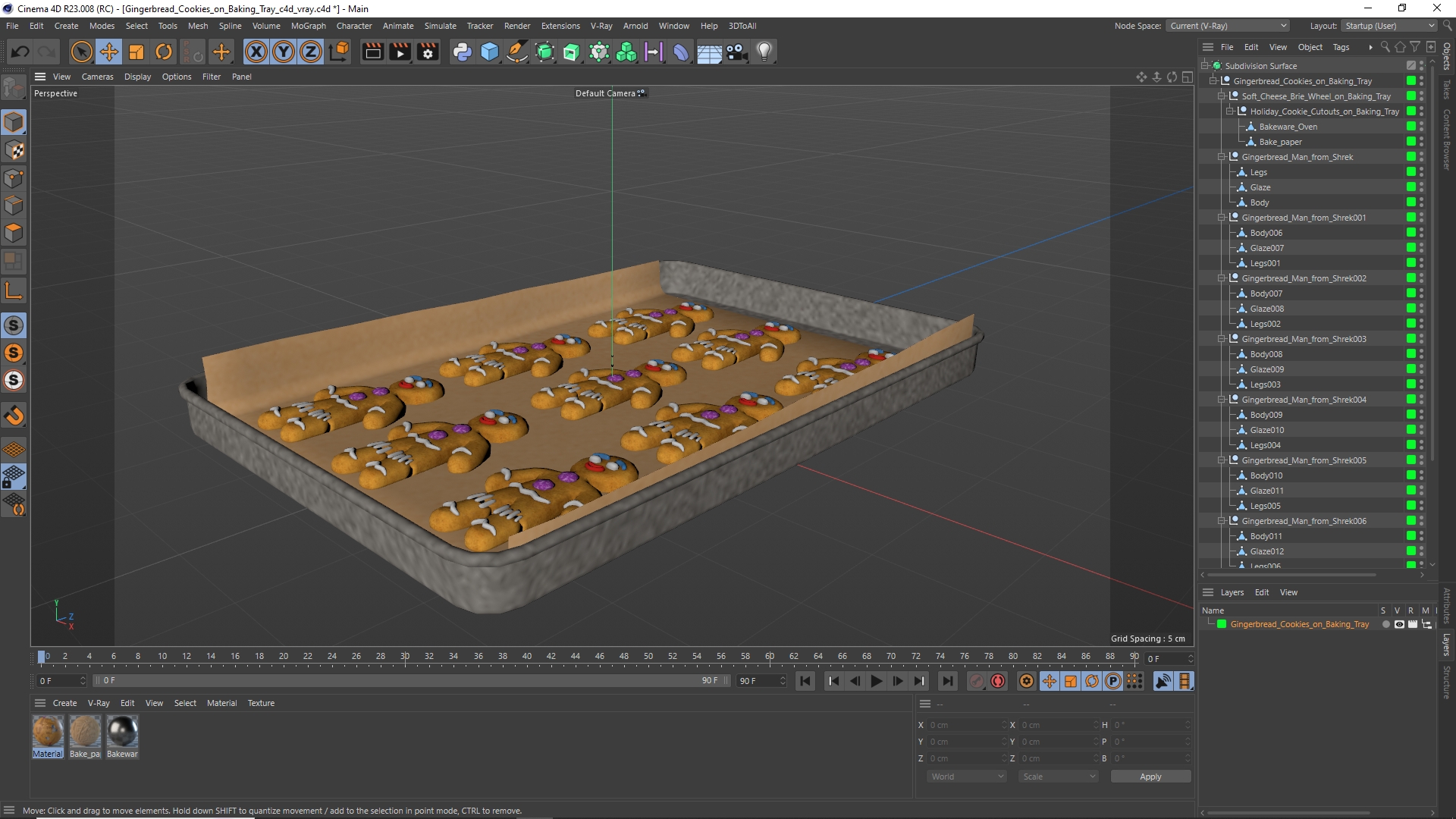Click the Camera object icon
This screenshot has height=819, width=1456.
736,52
